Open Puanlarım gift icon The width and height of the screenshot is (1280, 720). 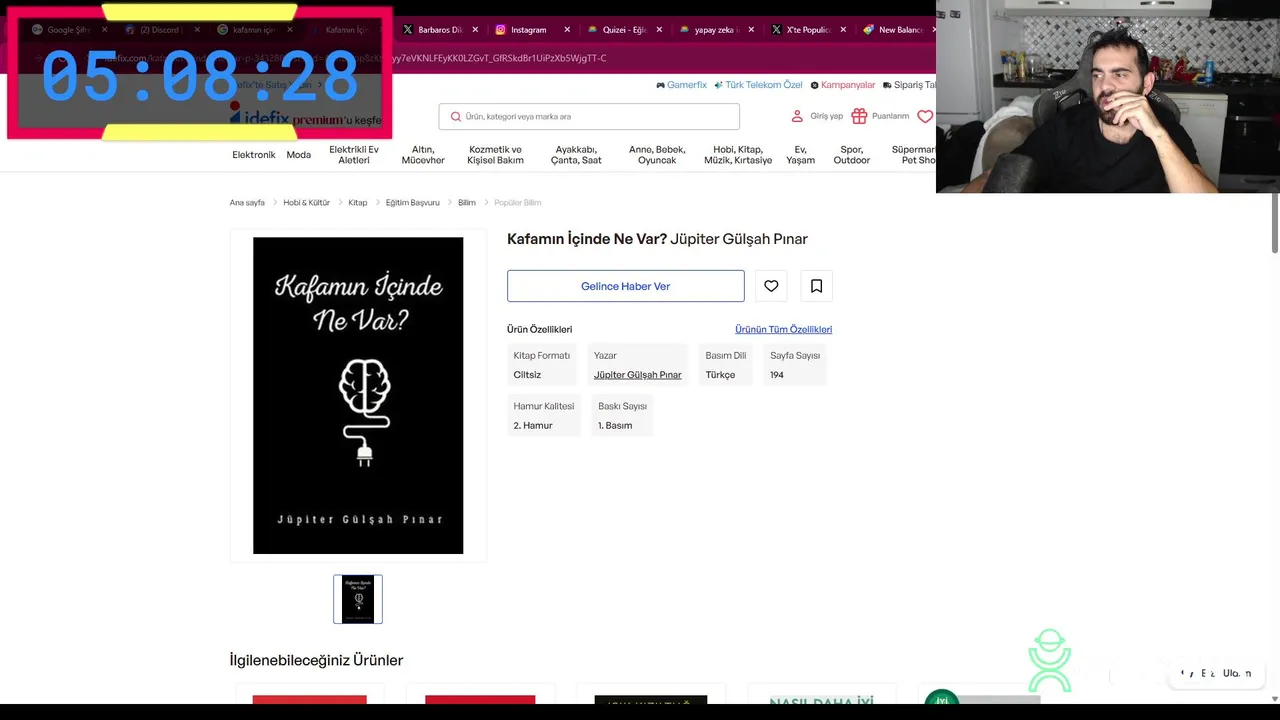[x=859, y=116]
